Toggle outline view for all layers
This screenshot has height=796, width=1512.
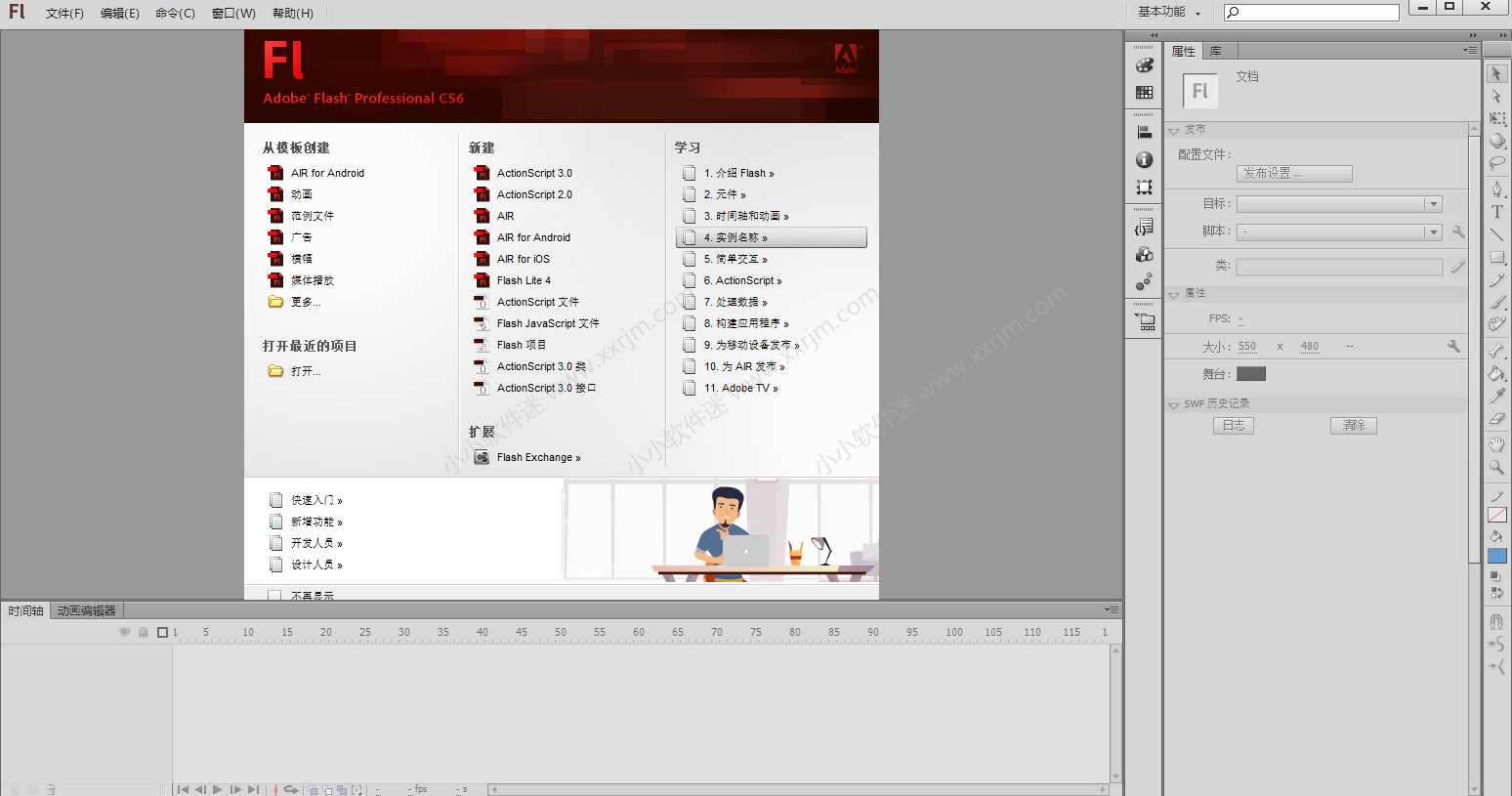[x=163, y=632]
